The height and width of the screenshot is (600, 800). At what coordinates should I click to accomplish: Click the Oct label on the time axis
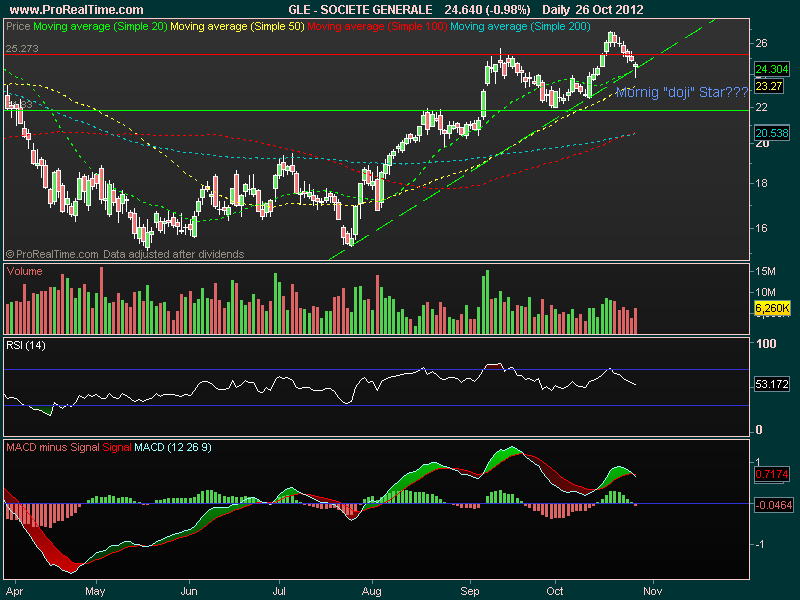[x=555, y=591]
